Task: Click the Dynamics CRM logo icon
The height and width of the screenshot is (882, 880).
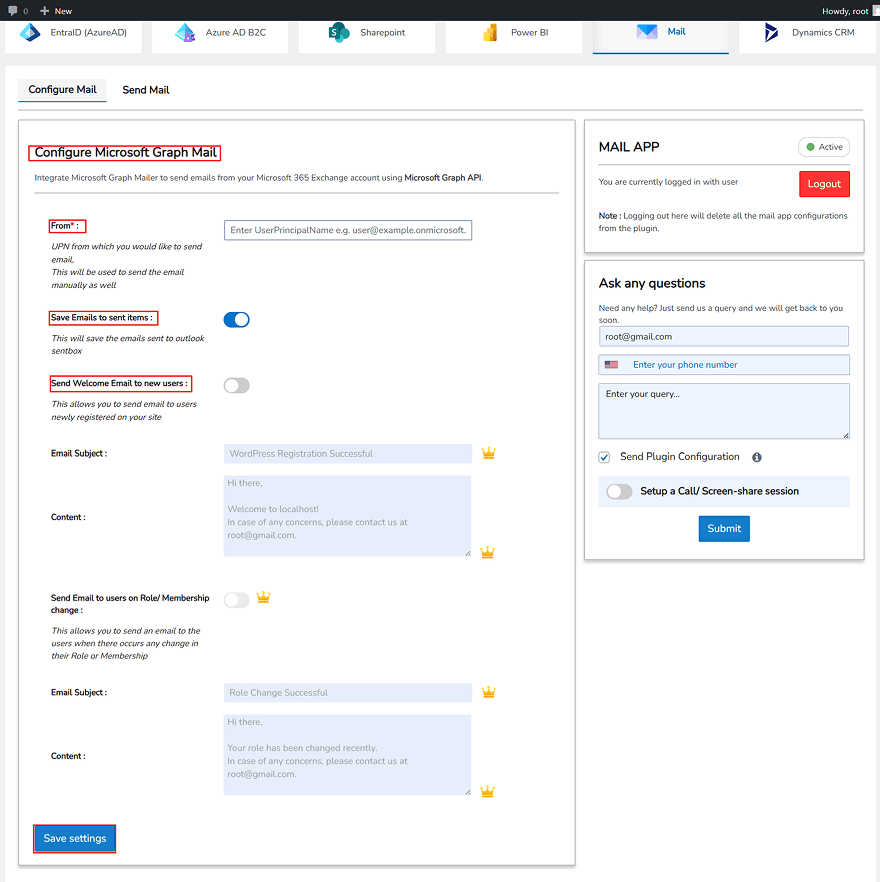Action: [x=771, y=33]
